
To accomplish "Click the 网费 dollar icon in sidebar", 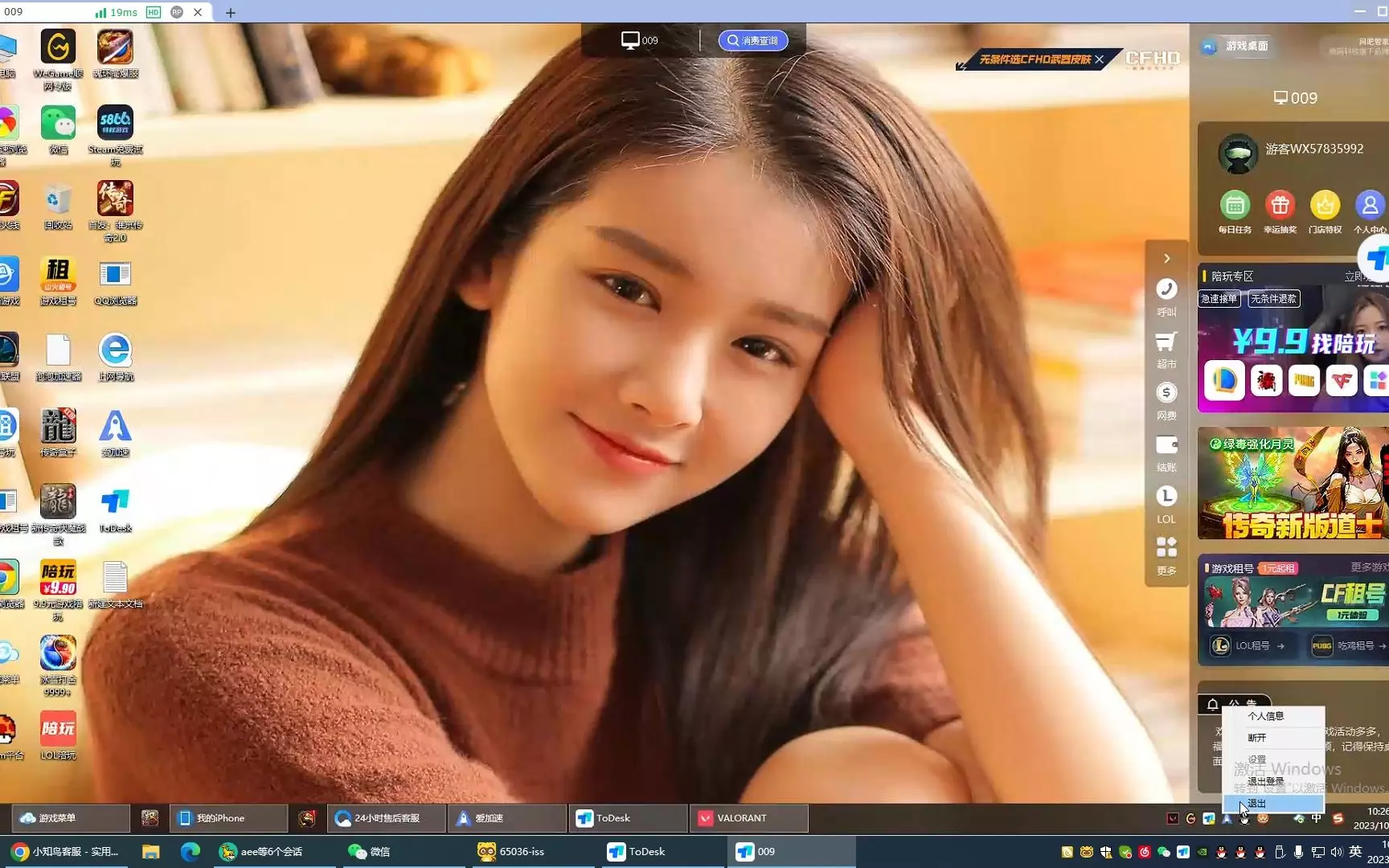I will (1166, 394).
